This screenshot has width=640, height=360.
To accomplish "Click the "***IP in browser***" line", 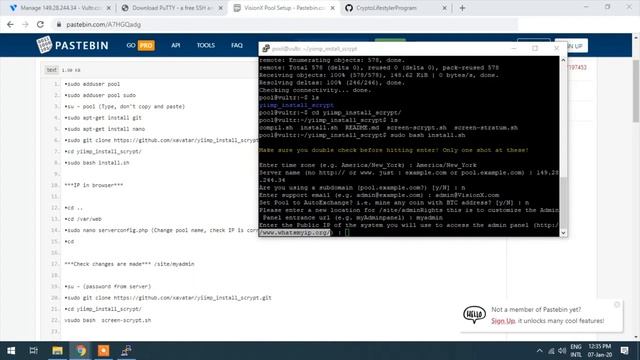I will coord(93,185).
